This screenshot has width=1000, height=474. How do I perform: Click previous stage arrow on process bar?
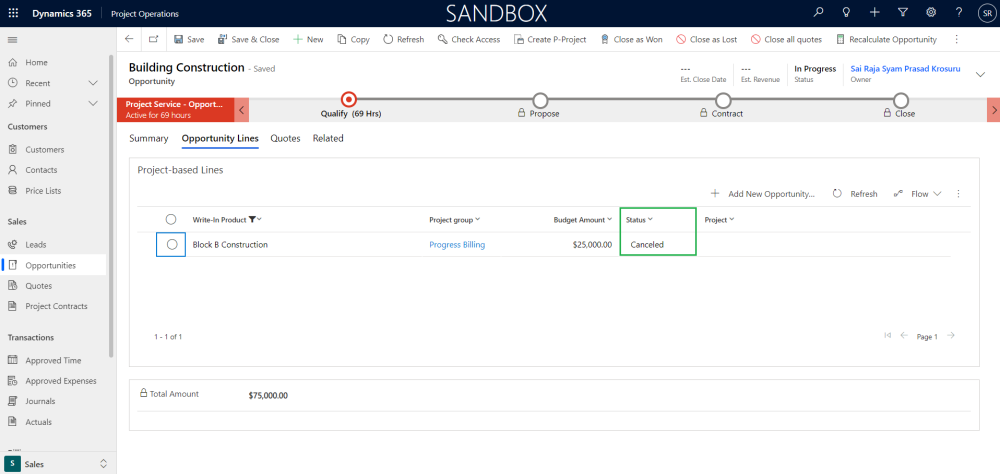point(242,110)
